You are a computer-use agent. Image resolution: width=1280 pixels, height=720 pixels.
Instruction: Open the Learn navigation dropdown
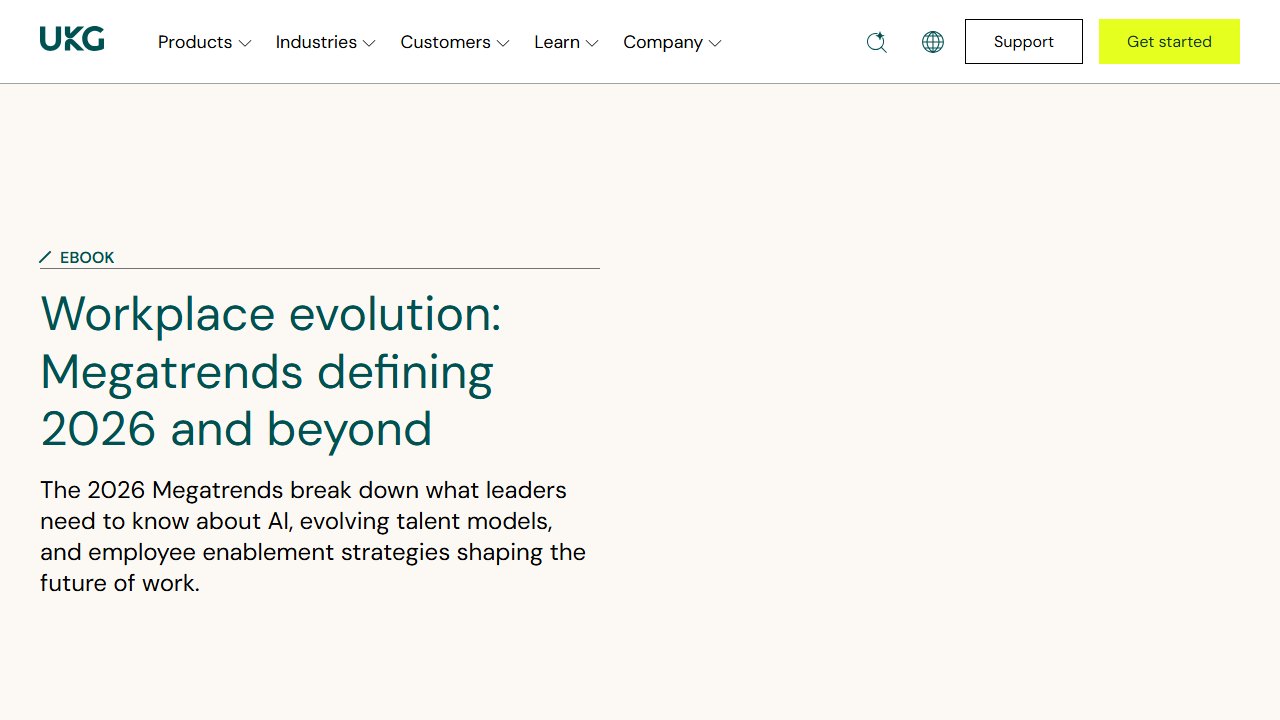pos(567,42)
